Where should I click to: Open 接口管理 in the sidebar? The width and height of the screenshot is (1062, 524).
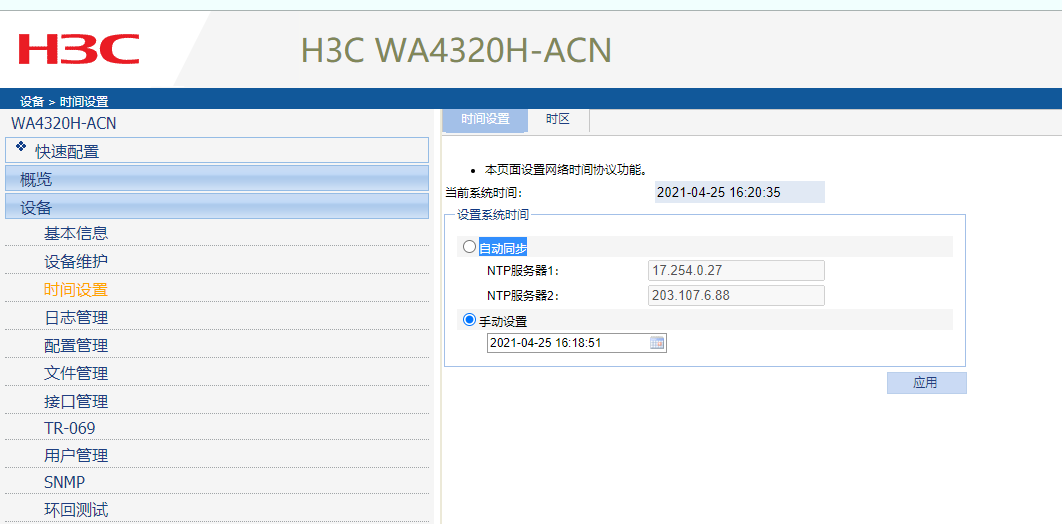pos(76,402)
